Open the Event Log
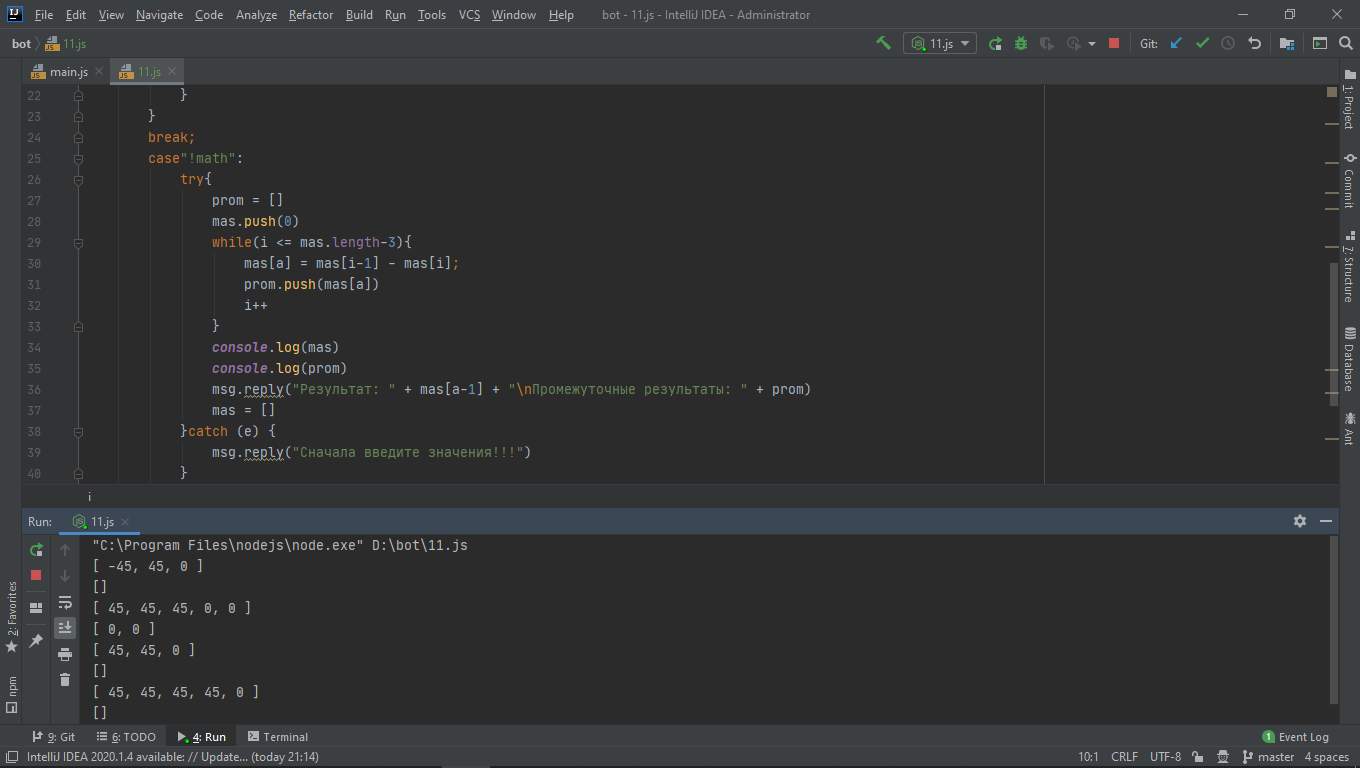This screenshot has height=768, width=1360. [x=1296, y=737]
